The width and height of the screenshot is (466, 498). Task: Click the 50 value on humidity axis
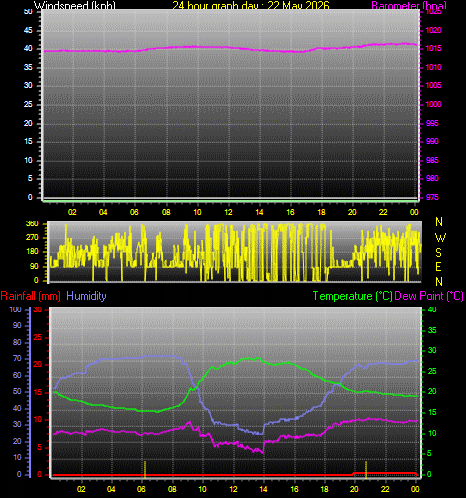[17, 391]
